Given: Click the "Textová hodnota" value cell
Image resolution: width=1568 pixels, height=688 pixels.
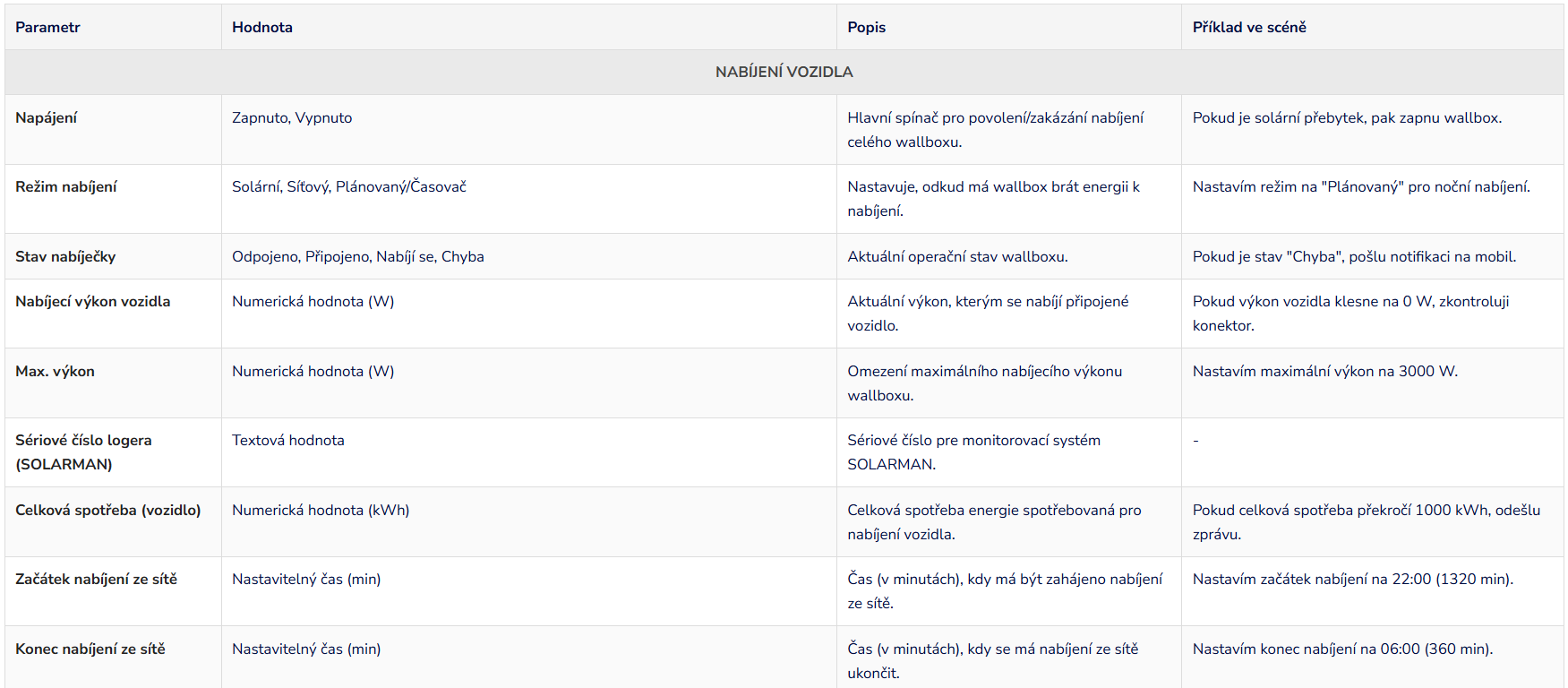Looking at the screenshot, I should (x=287, y=440).
